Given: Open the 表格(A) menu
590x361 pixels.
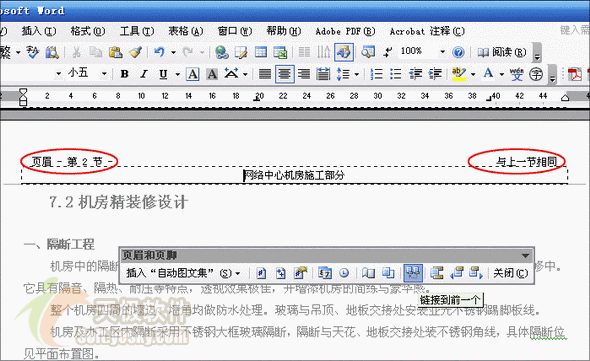Looking at the screenshot, I should (186, 31).
